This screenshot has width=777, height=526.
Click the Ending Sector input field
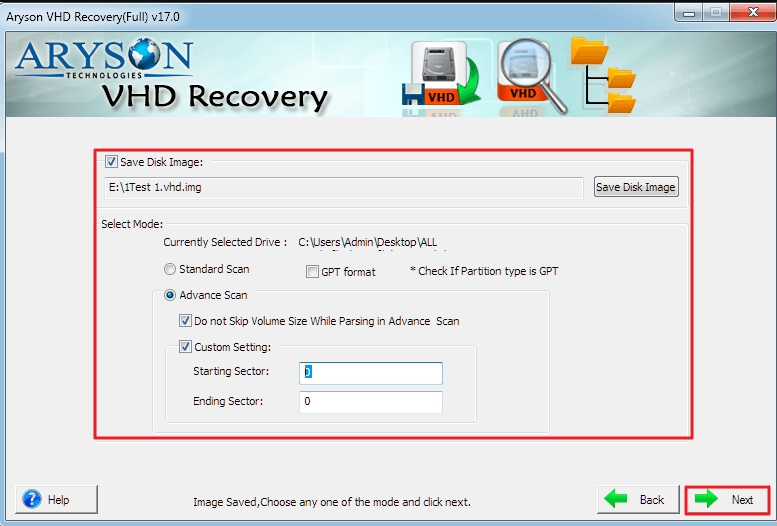click(x=371, y=402)
